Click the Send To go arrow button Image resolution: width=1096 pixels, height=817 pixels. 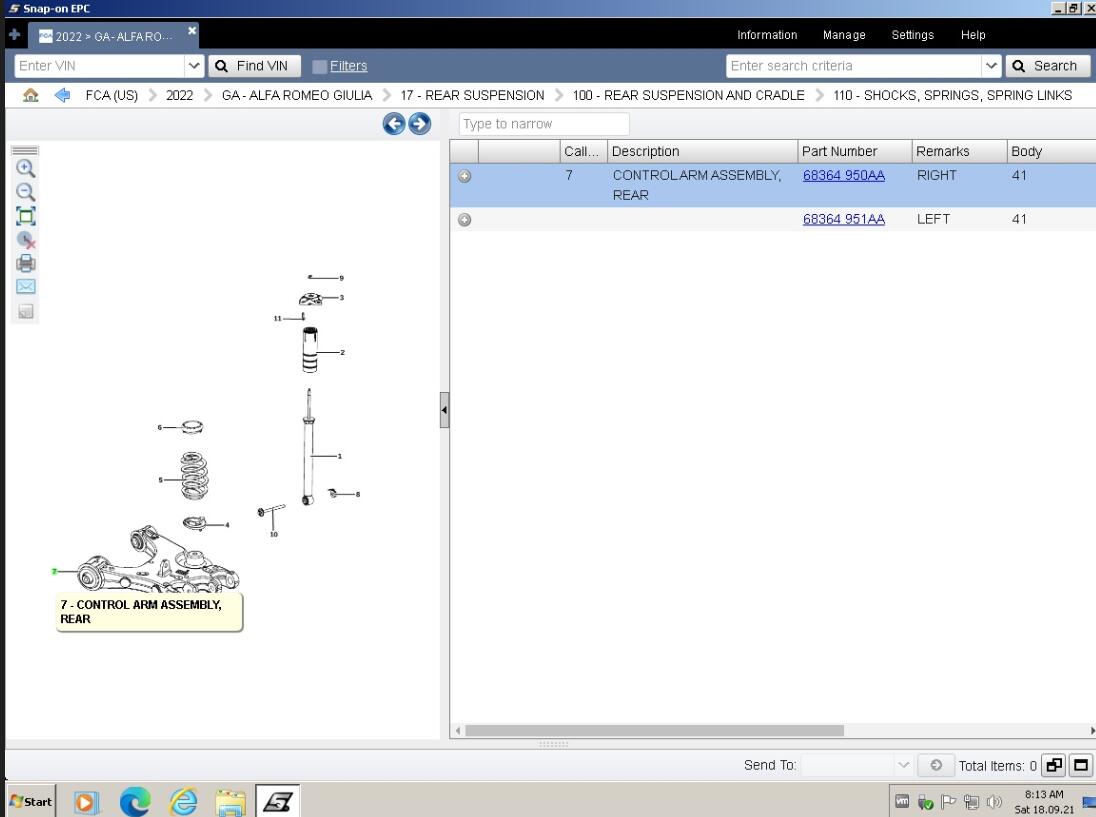(936, 765)
